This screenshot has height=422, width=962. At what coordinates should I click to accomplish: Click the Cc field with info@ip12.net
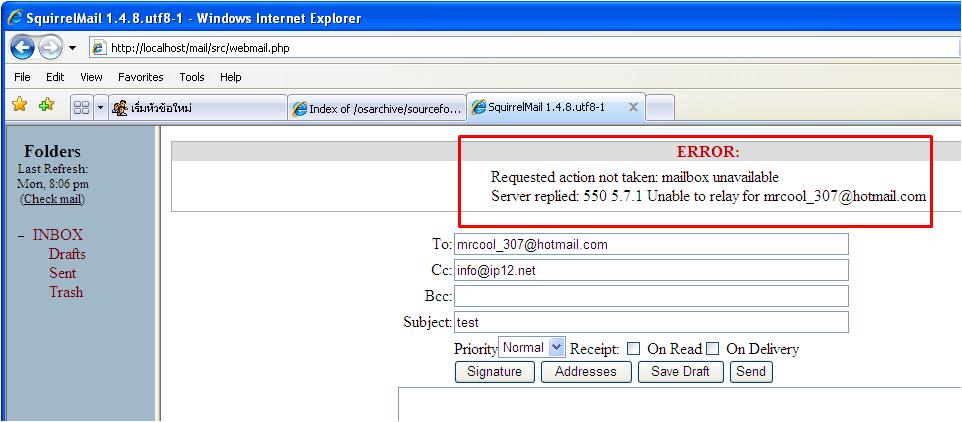[651, 270]
